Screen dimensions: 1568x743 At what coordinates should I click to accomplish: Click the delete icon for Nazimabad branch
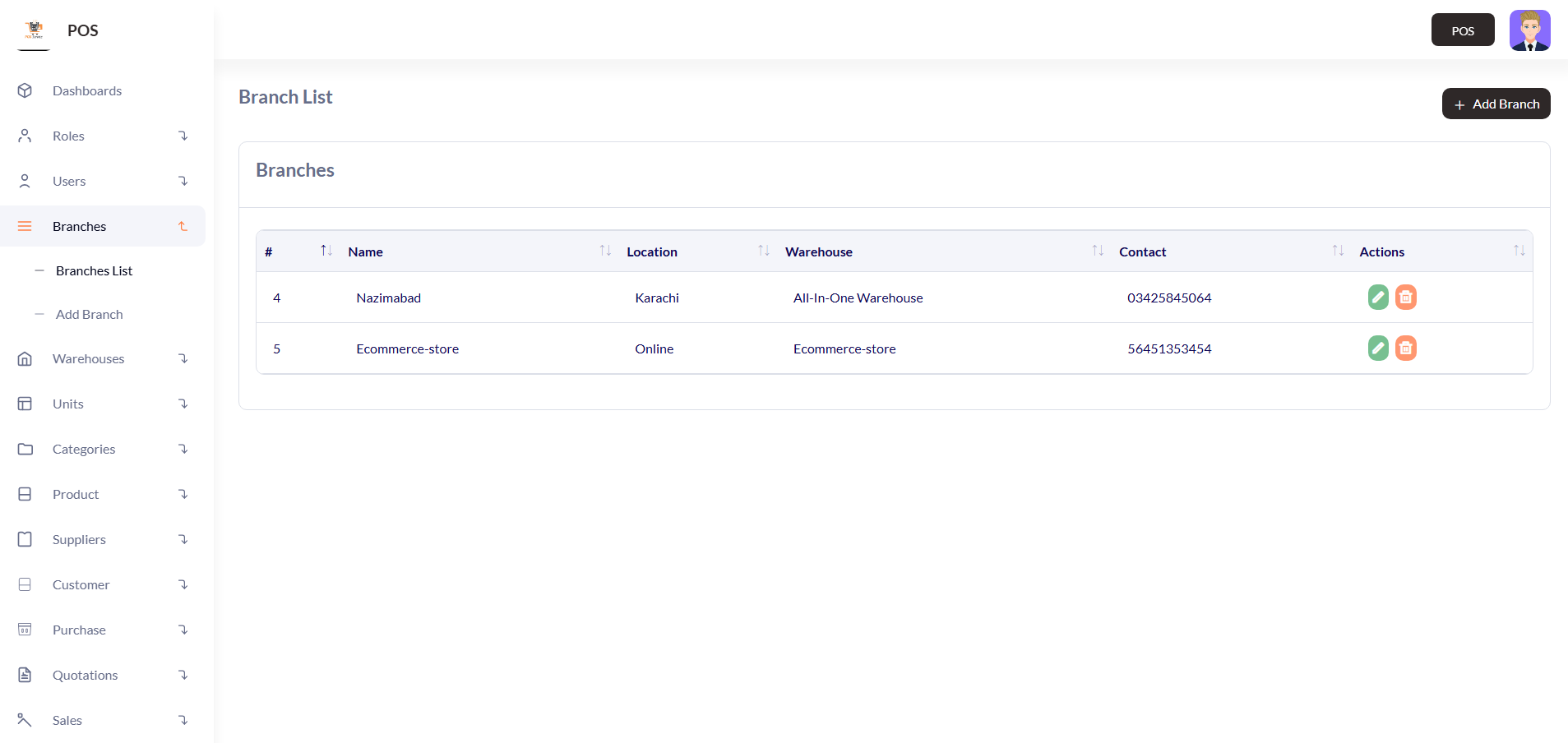pos(1406,298)
